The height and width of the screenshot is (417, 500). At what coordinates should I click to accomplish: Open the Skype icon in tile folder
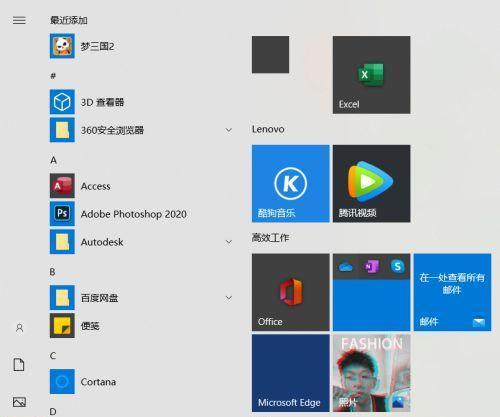[397, 266]
